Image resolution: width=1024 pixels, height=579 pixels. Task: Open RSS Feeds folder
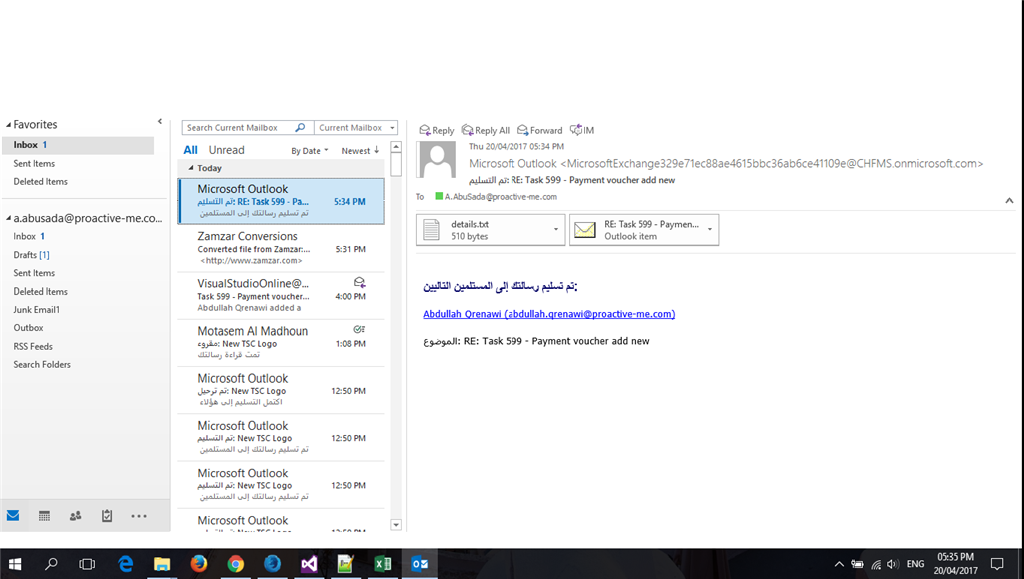tap(33, 347)
